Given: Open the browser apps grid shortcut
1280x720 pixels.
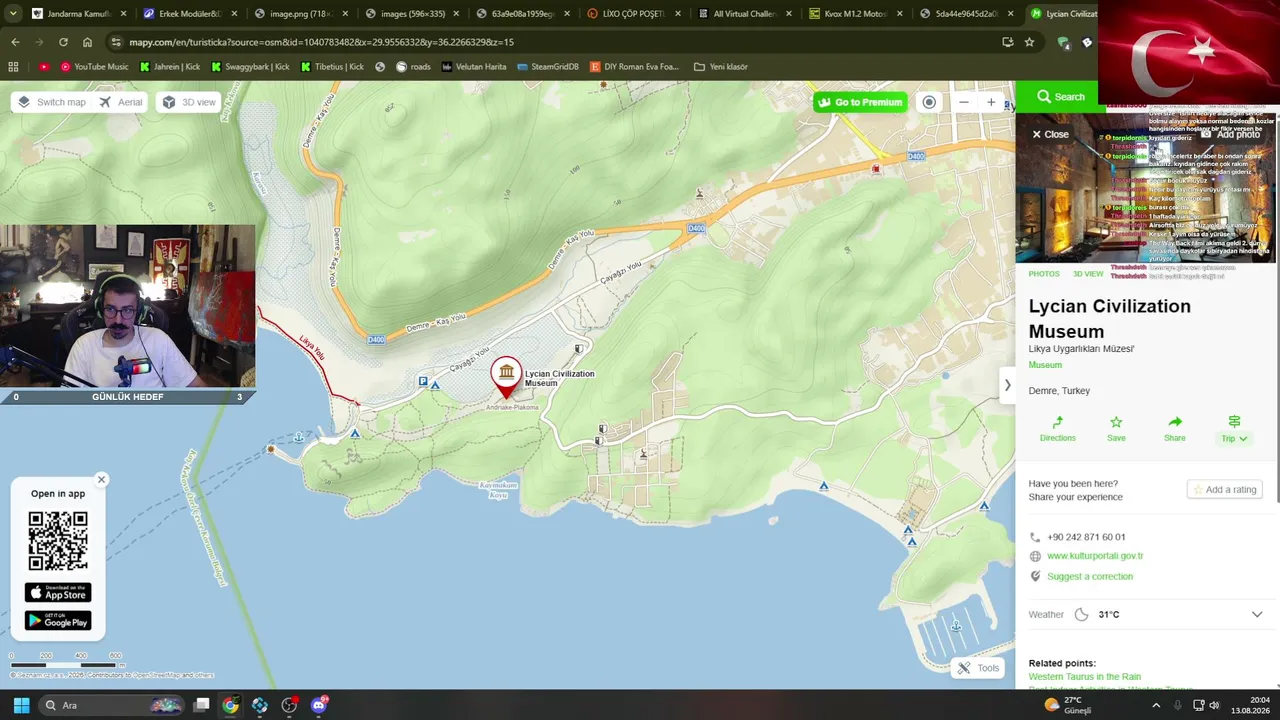Looking at the screenshot, I should click(13, 67).
